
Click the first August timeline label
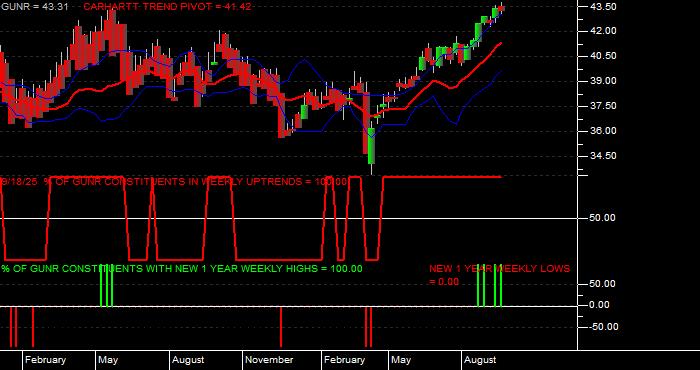(x=188, y=360)
